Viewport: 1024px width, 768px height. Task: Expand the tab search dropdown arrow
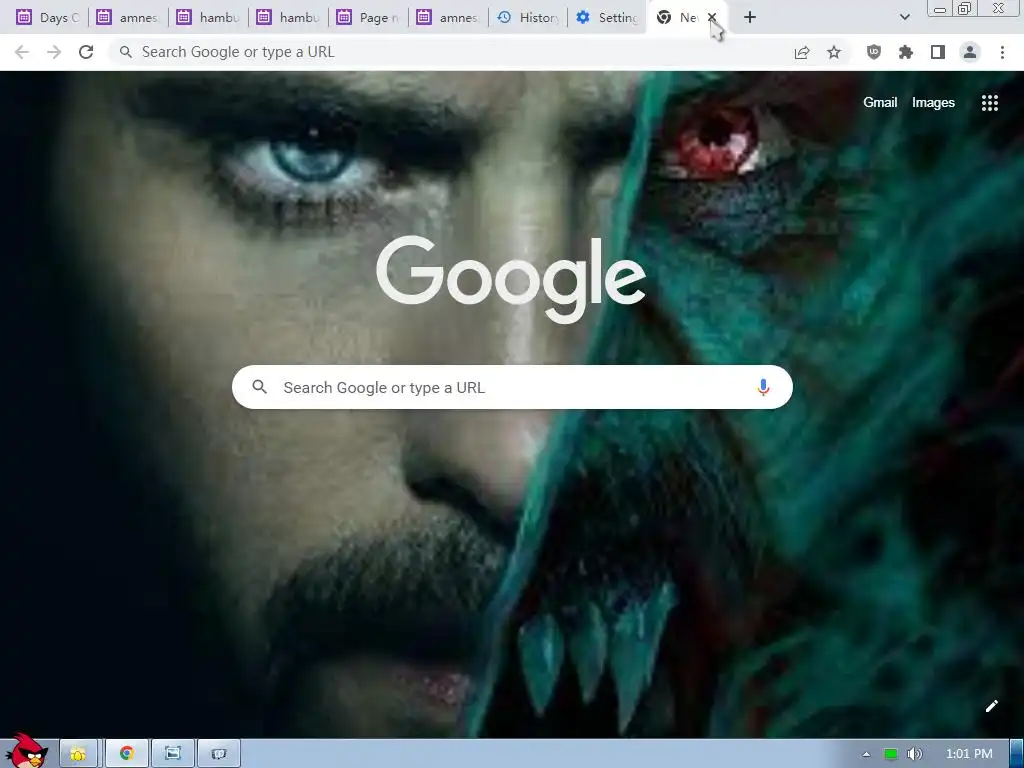904,18
